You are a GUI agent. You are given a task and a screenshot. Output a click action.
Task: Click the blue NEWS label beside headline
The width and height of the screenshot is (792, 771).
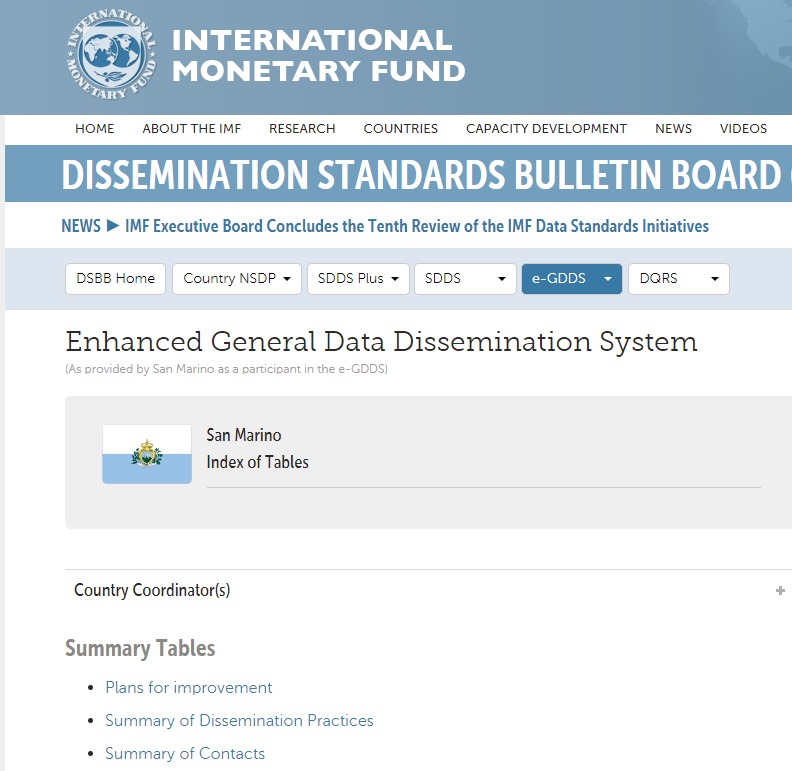point(81,226)
